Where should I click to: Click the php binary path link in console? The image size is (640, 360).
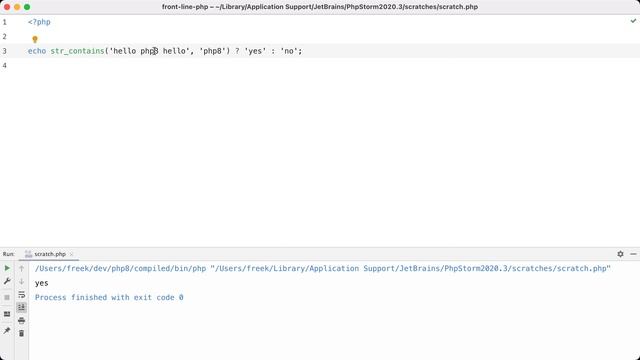tap(120, 268)
